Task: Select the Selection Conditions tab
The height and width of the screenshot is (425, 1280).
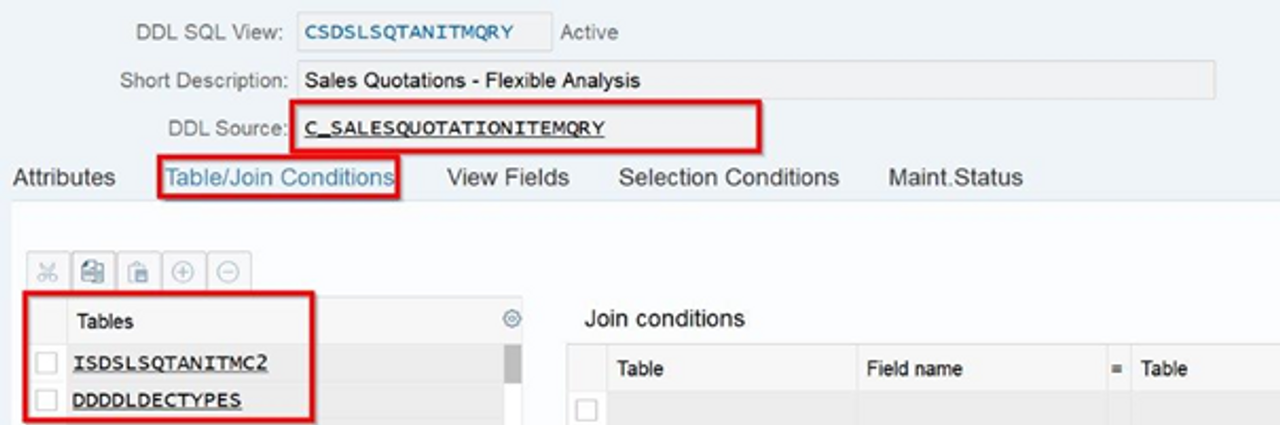Action: (x=728, y=178)
